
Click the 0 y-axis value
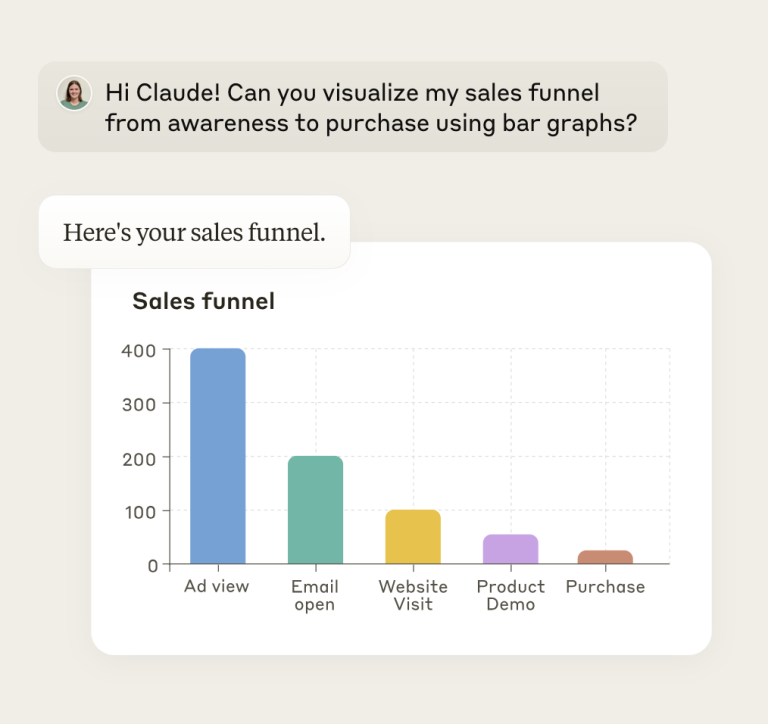152,565
